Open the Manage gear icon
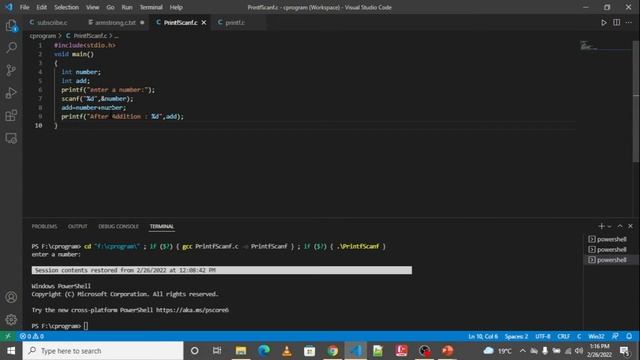The image size is (640, 360). 11,320
